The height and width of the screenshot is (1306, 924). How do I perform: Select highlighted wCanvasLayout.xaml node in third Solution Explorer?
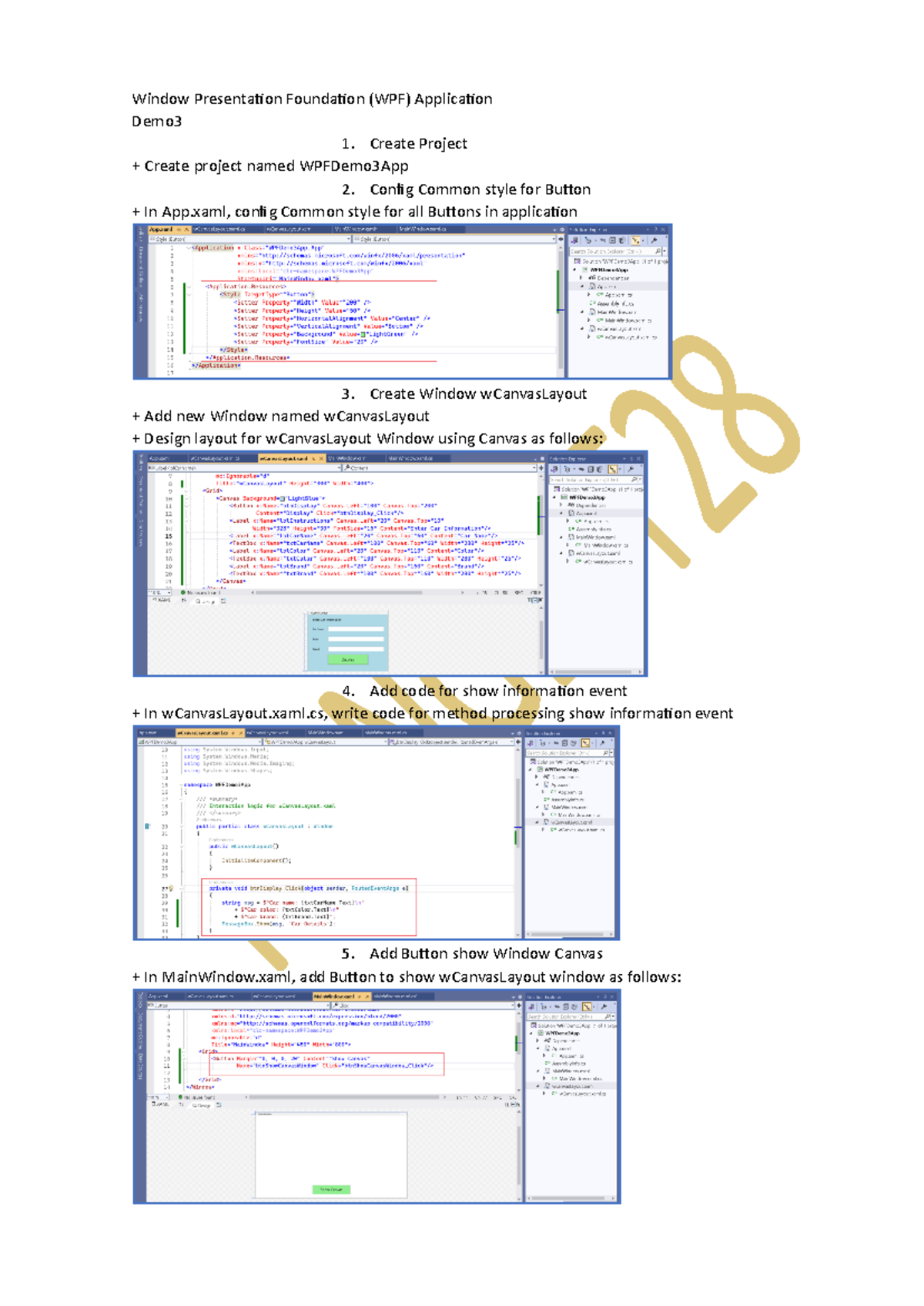pos(571,822)
